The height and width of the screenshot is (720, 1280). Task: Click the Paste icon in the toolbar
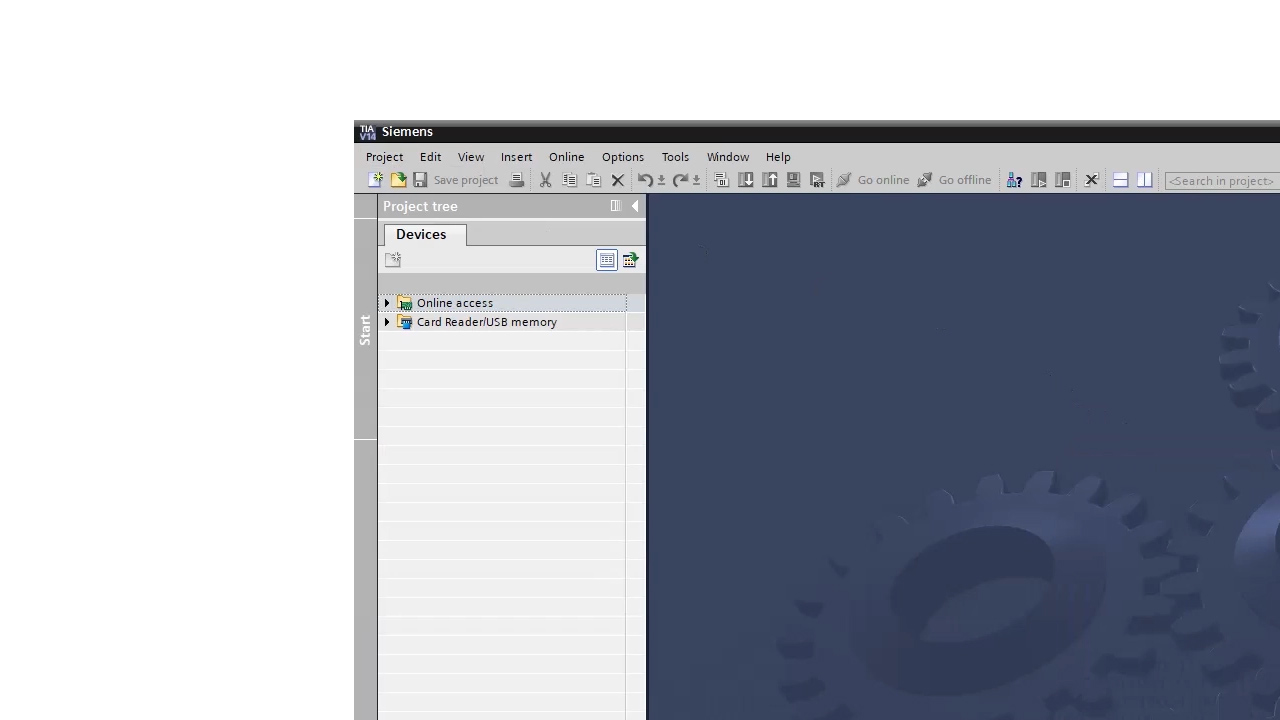593,179
